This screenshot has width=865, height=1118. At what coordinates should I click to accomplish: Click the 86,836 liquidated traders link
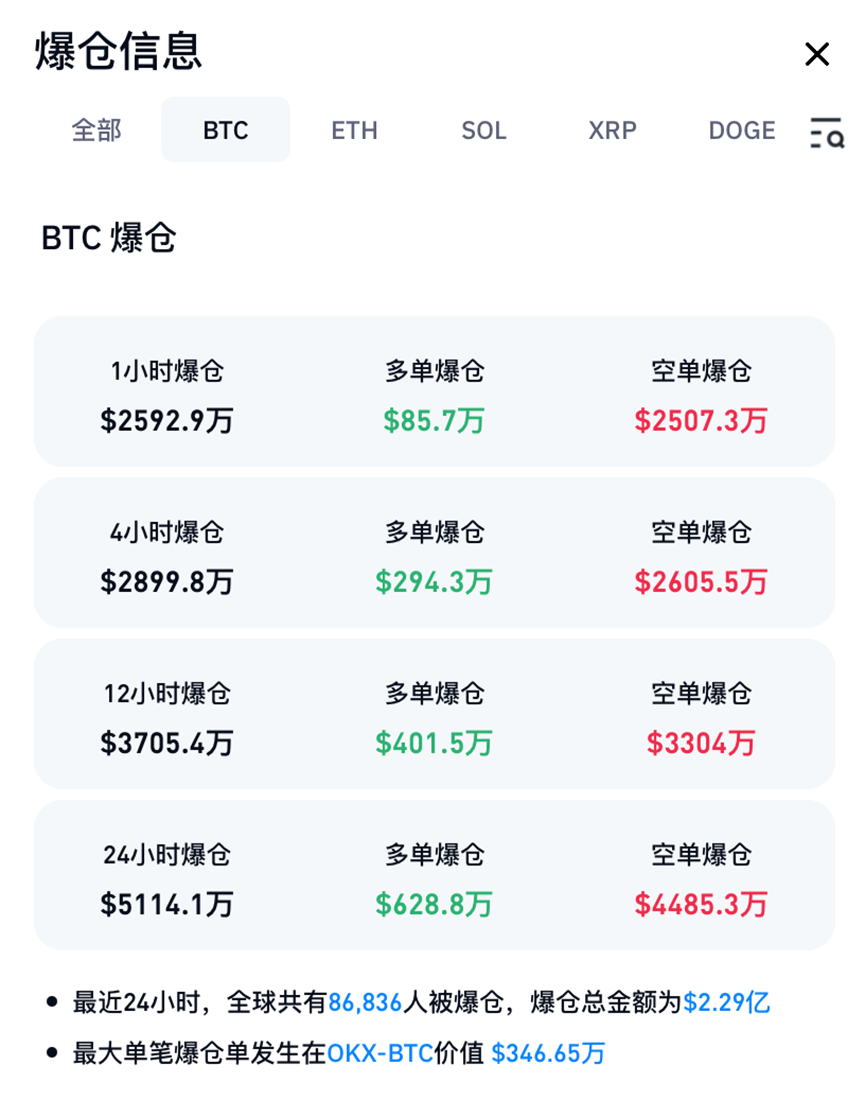[x=365, y=1002]
